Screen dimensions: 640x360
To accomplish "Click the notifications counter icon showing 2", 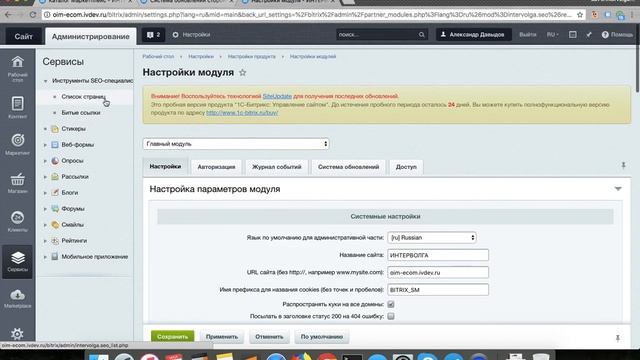I will pyautogui.click(x=153, y=35).
